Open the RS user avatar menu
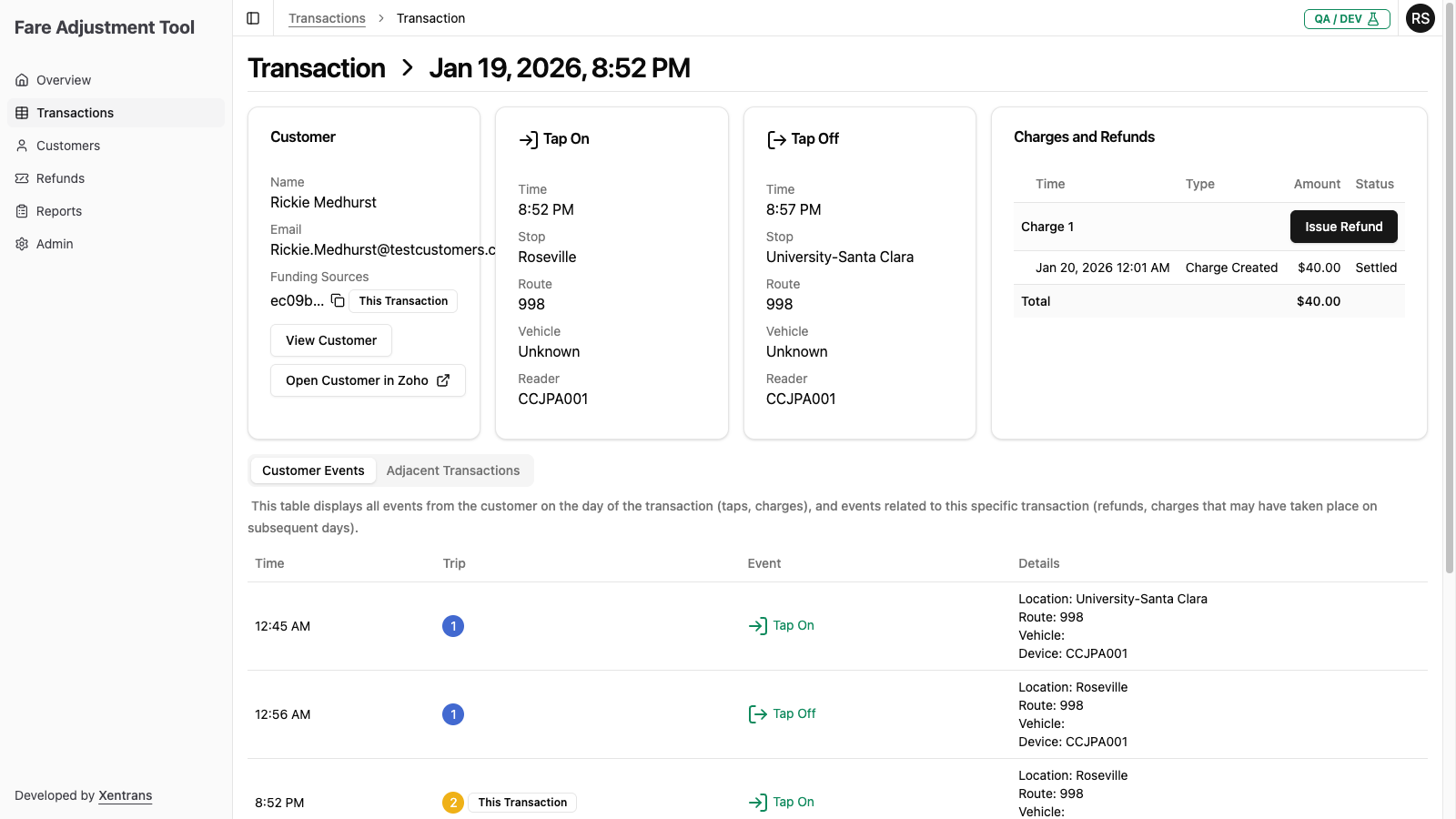1456x819 pixels. click(x=1420, y=17)
